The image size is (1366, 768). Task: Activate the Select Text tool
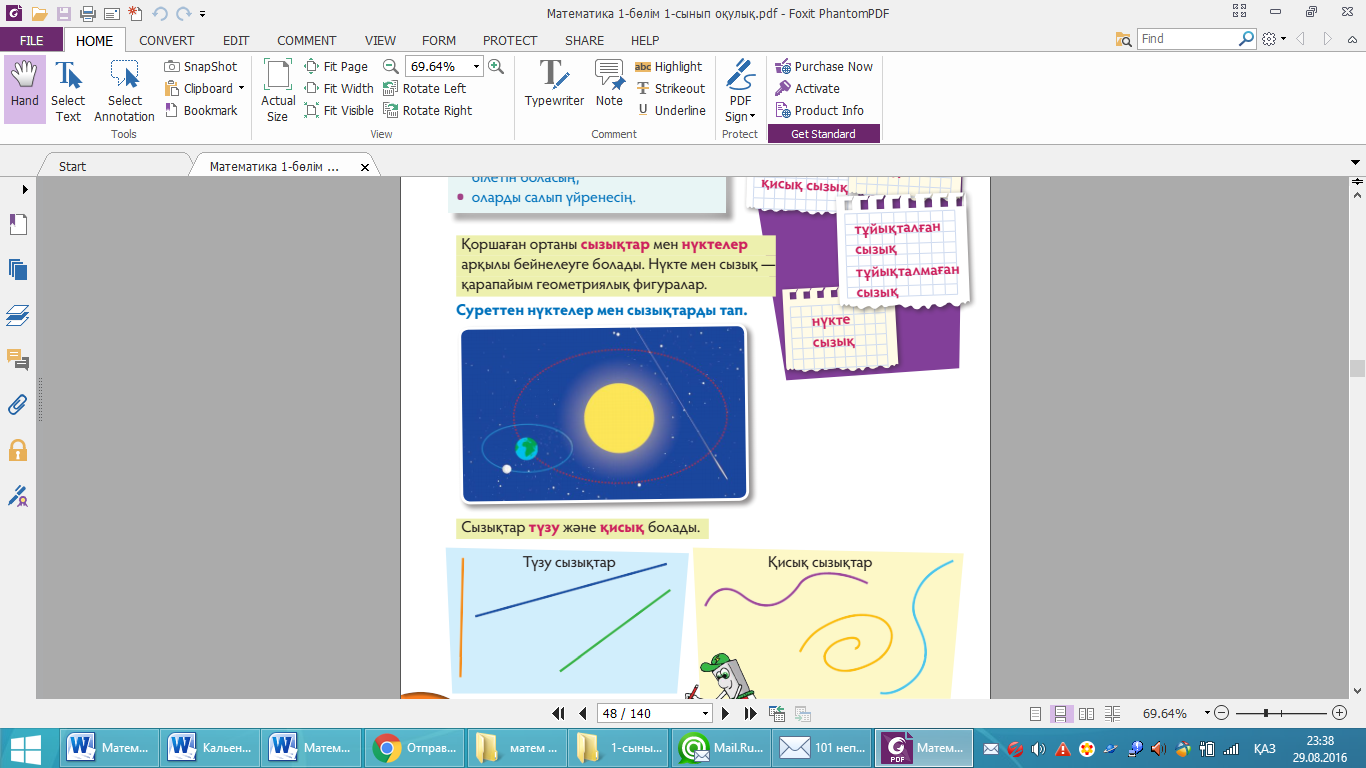(x=68, y=88)
